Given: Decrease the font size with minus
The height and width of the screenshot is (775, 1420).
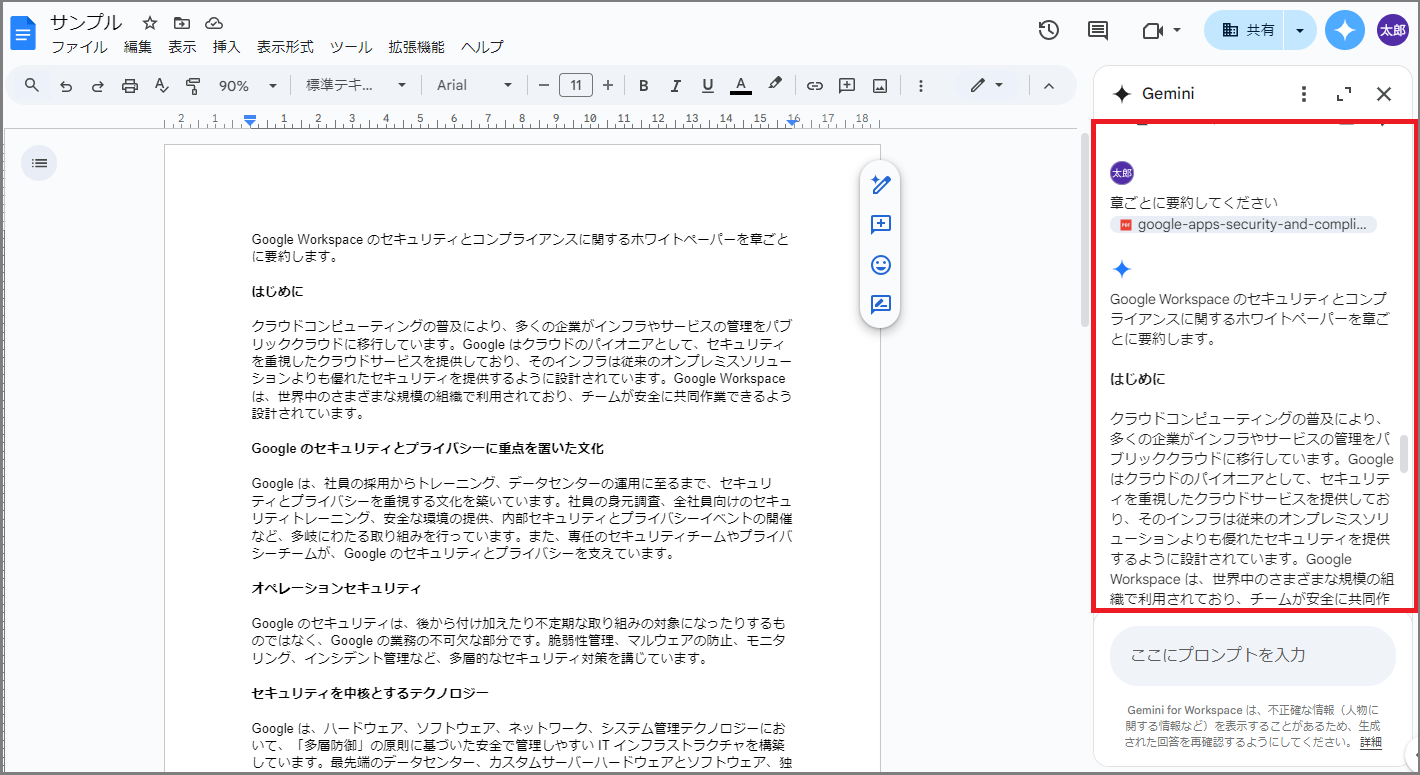Looking at the screenshot, I should 544,85.
